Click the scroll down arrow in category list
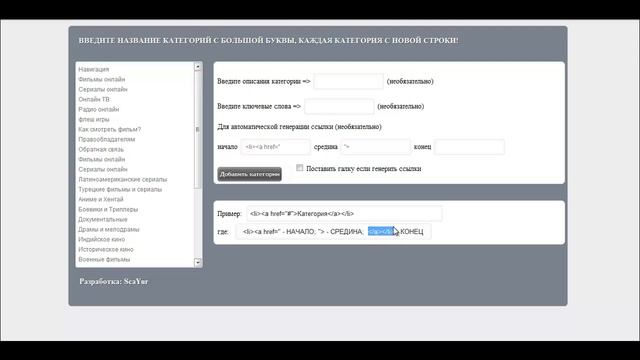 pyautogui.click(x=198, y=262)
